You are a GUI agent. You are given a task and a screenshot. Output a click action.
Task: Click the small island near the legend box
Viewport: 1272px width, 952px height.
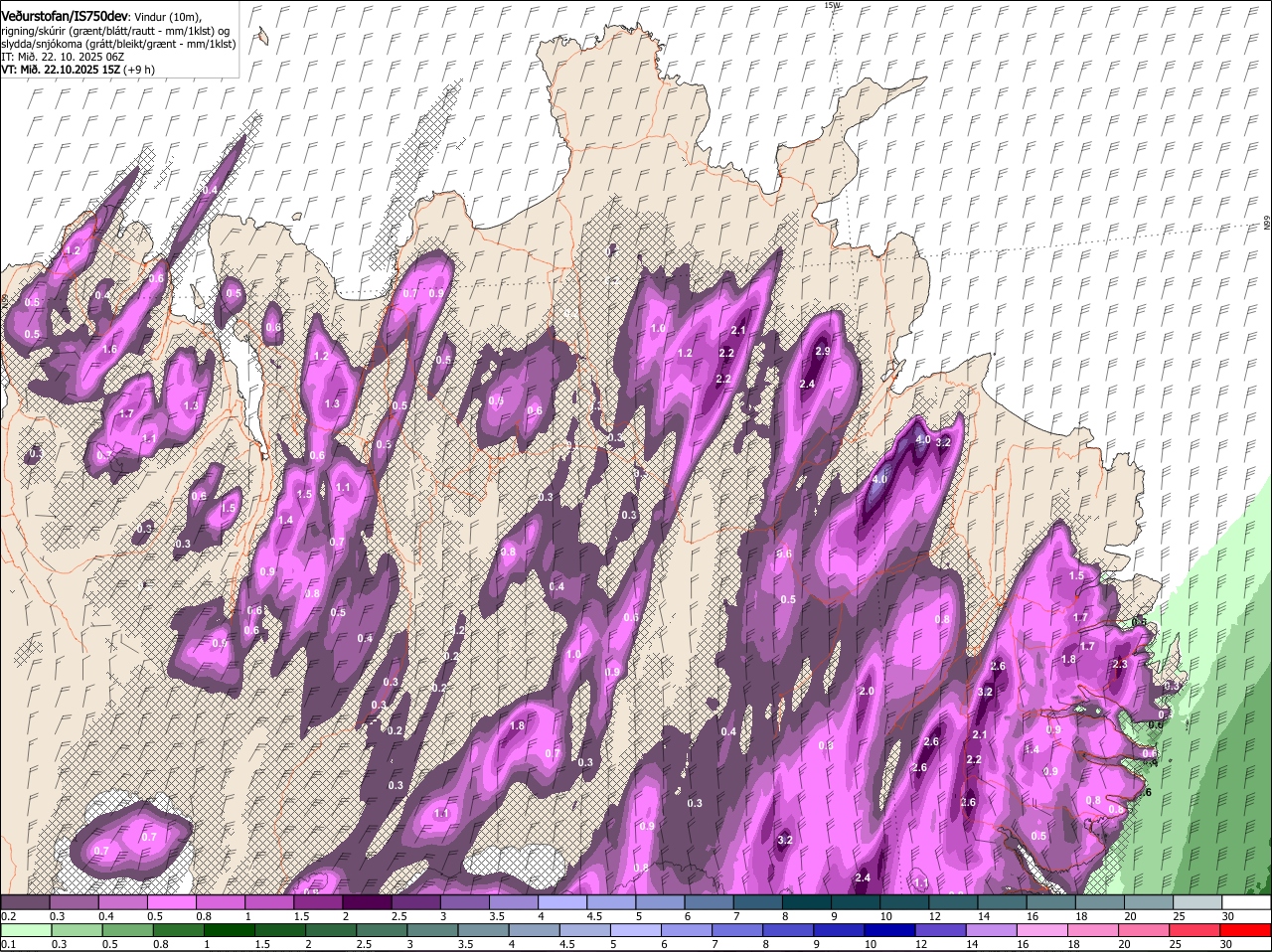pyautogui.click(x=261, y=37)
